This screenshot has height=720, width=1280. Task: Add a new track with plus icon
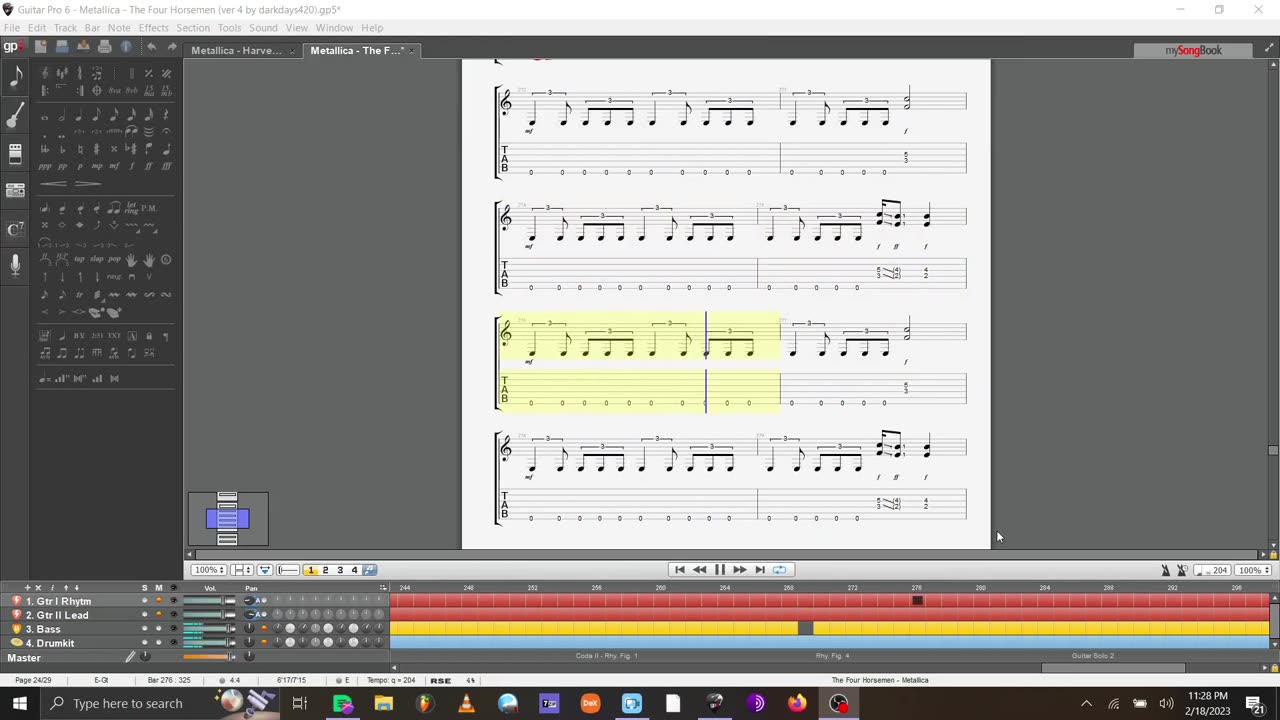click(27, 587)
